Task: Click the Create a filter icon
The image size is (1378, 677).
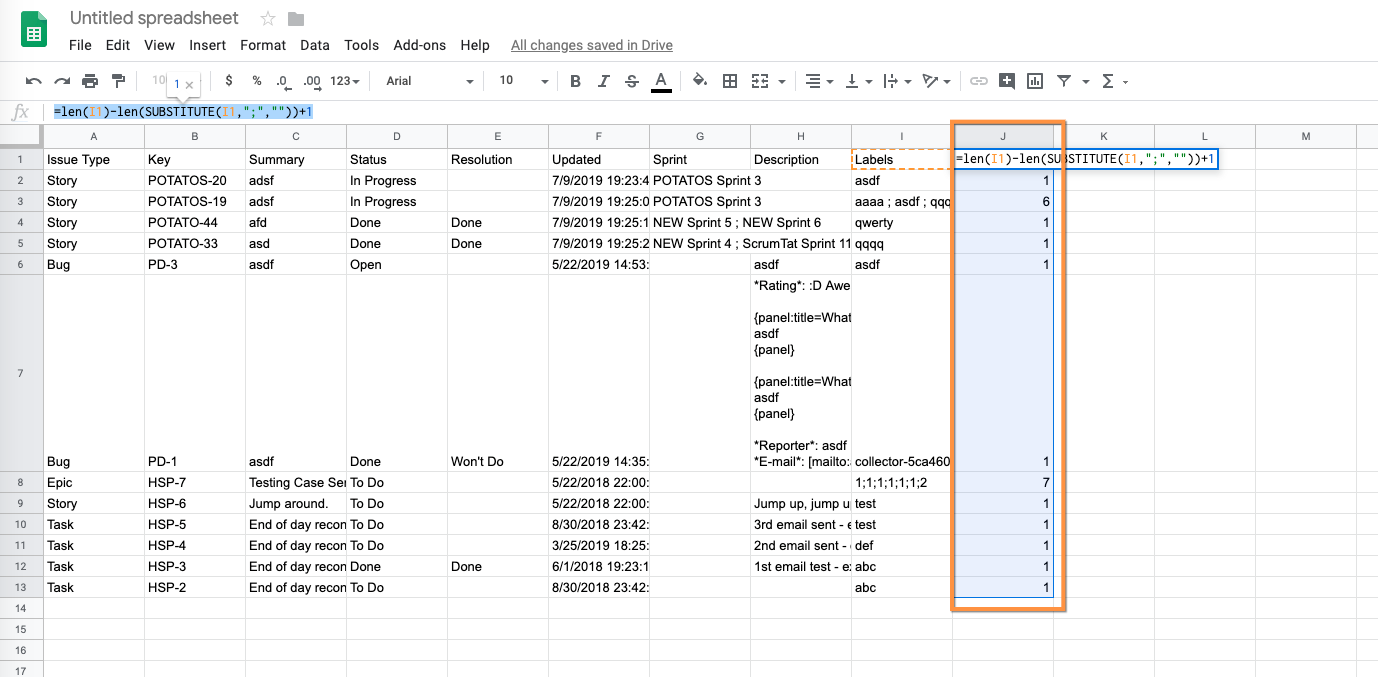Action: (1064, 81)
